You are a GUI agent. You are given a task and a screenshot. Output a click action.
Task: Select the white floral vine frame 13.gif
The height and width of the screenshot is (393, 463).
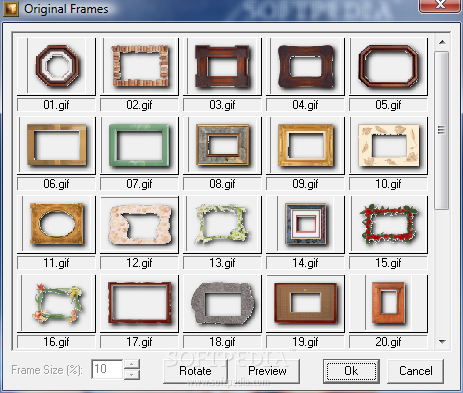click(222, 224)
